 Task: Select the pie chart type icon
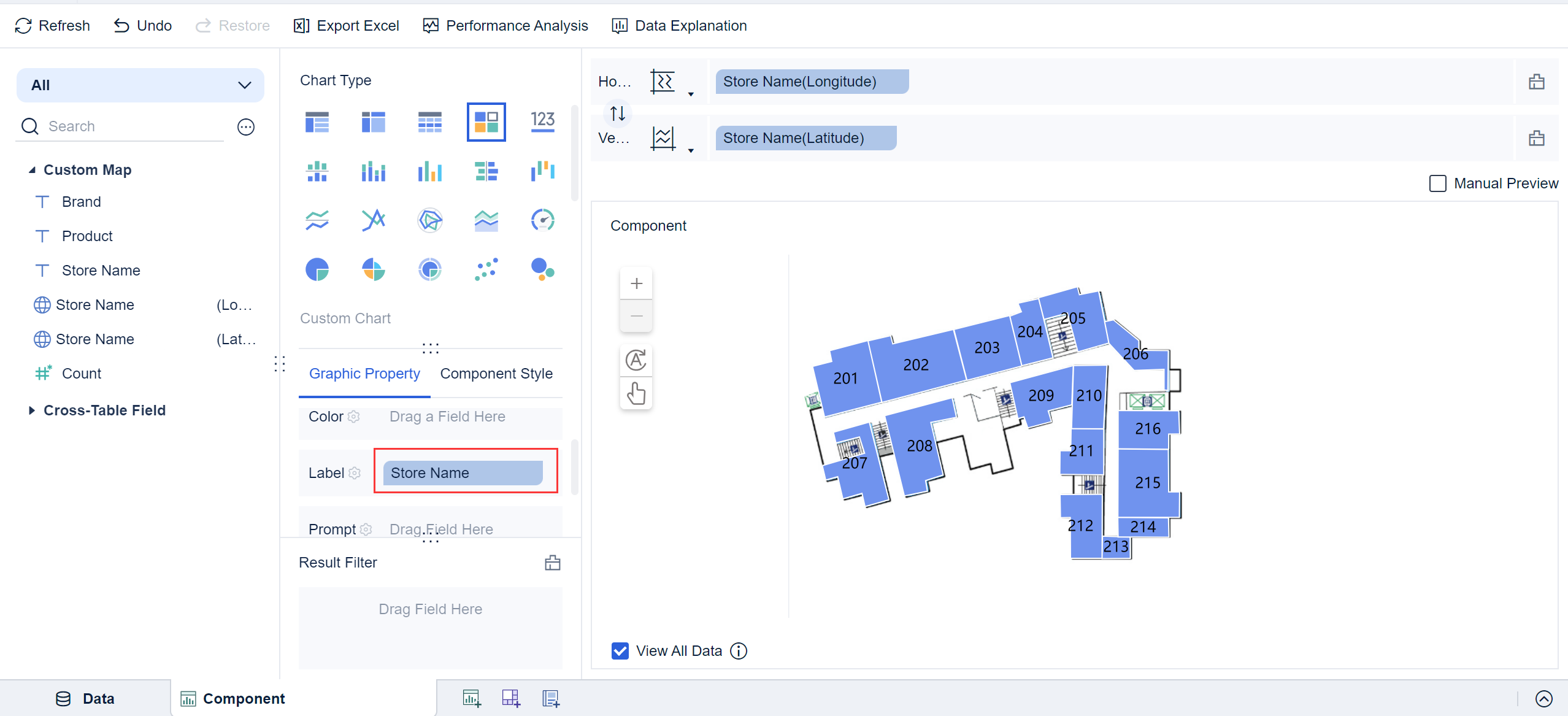click(317, 269)
